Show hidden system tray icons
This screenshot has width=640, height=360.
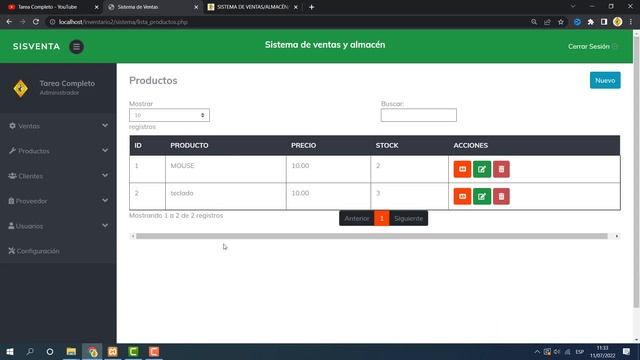tap(537, 351)
